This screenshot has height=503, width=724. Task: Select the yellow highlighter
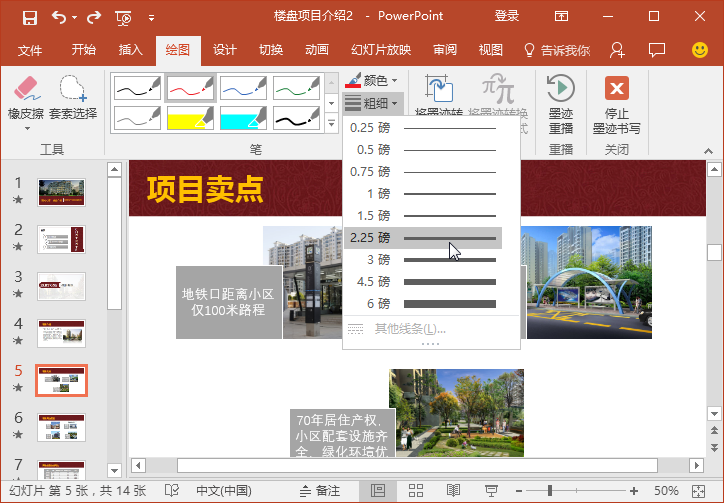pyautogui.click(x=190, y=118)
